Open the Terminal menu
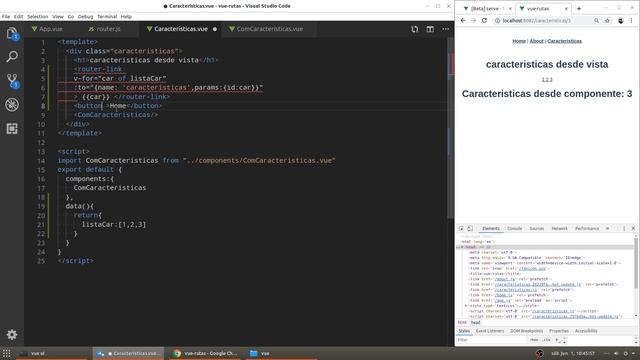Viewport: 640px width, 360px height. 107,17
